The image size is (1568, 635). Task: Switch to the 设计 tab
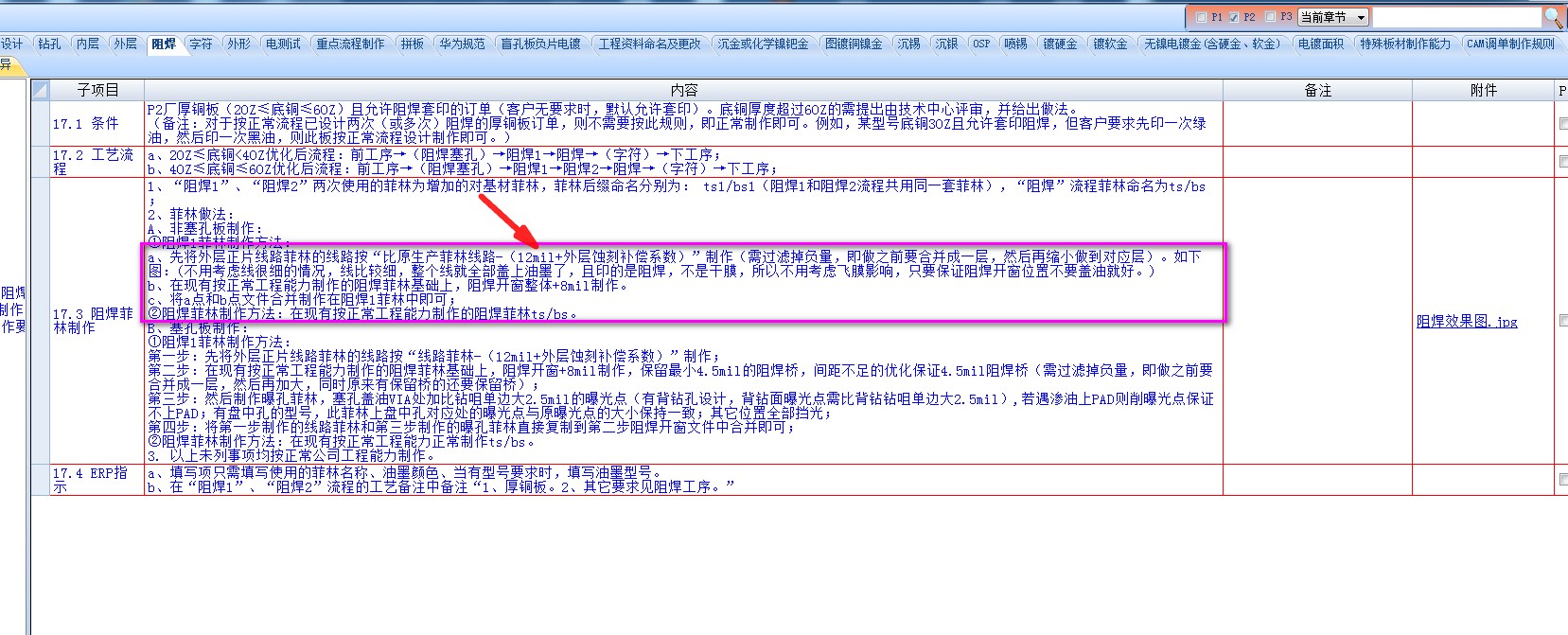(x=11, y=44)
